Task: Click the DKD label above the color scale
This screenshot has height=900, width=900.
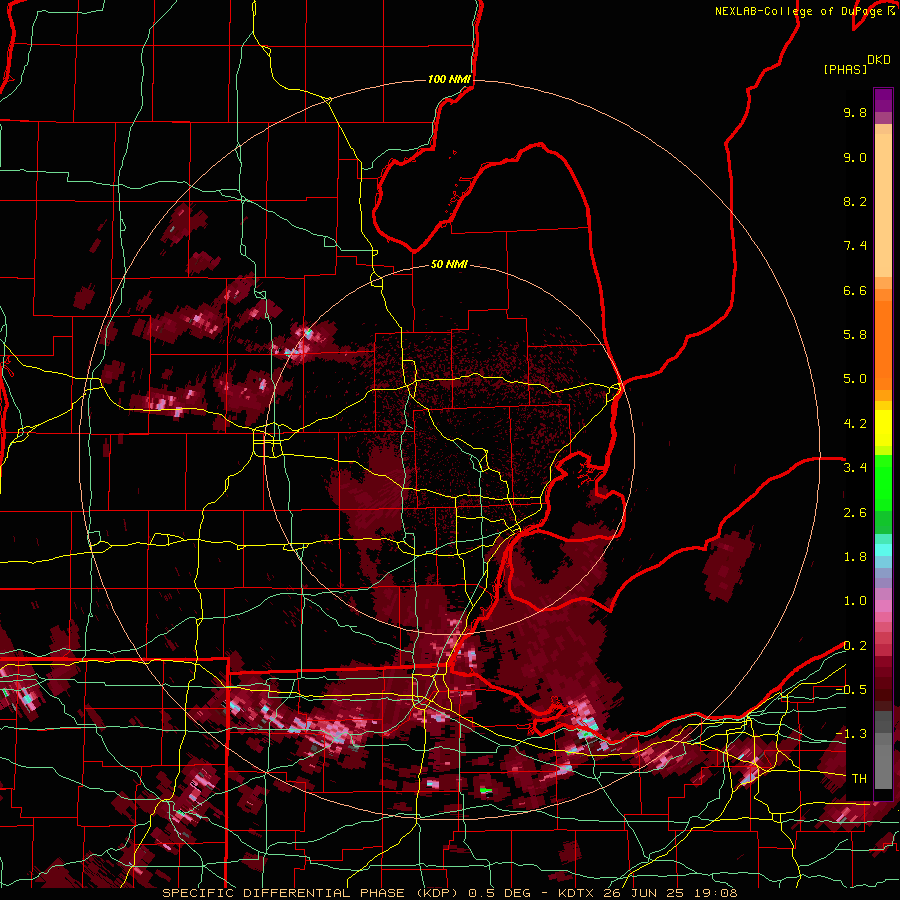Action: point(879,60)
